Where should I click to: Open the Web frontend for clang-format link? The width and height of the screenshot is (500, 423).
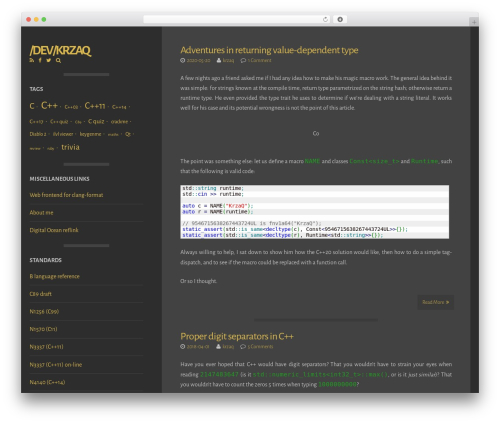pyautogui.click(x=66, y=195)
